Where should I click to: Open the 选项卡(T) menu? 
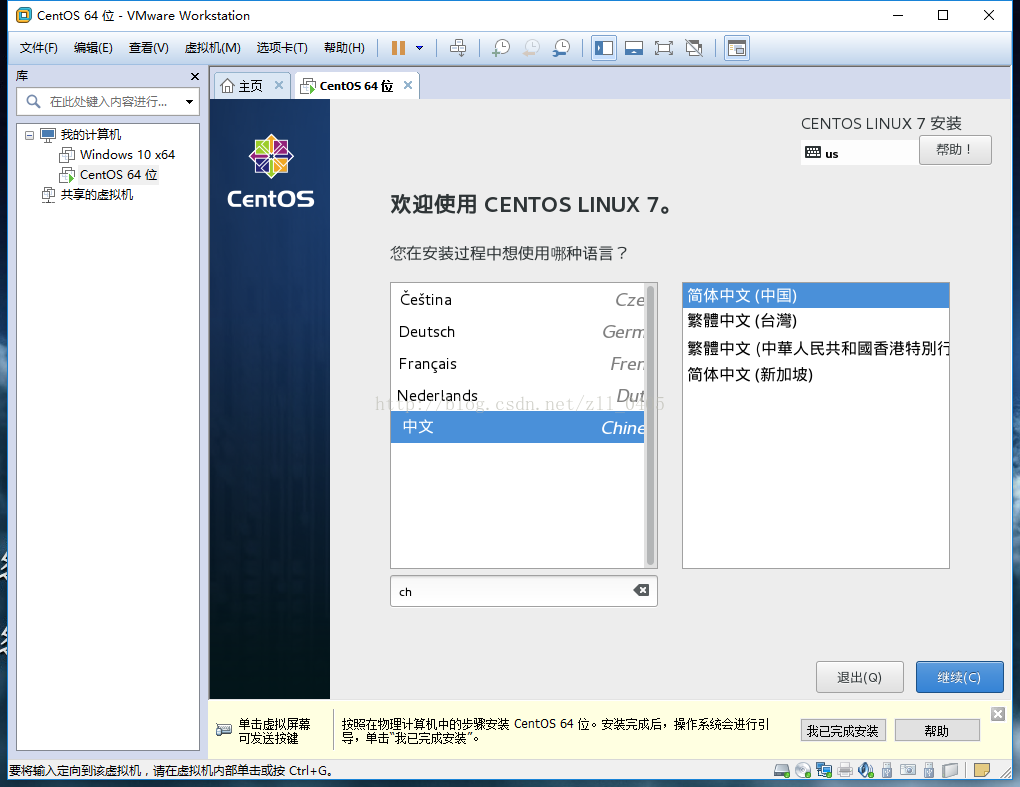coord(282,47)
